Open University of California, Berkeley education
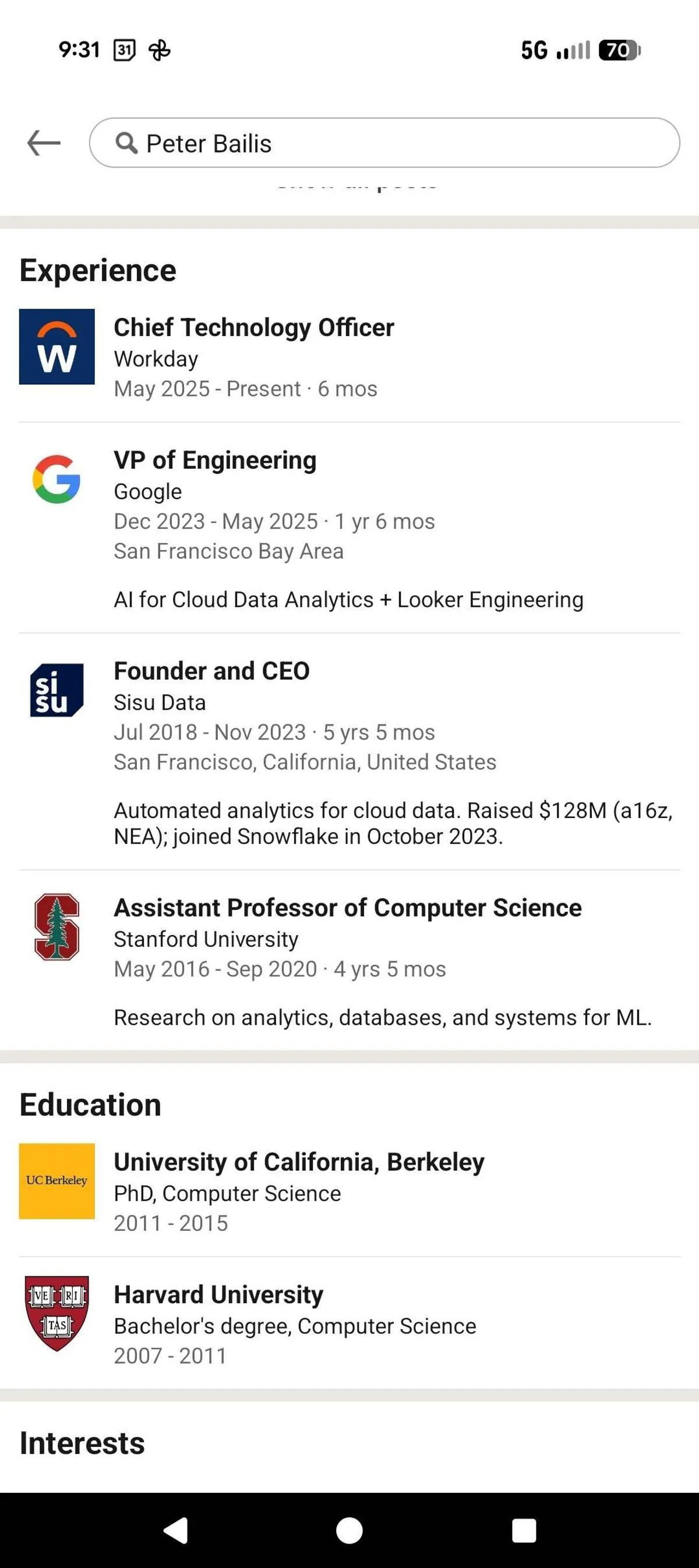 pos(298,1162)
